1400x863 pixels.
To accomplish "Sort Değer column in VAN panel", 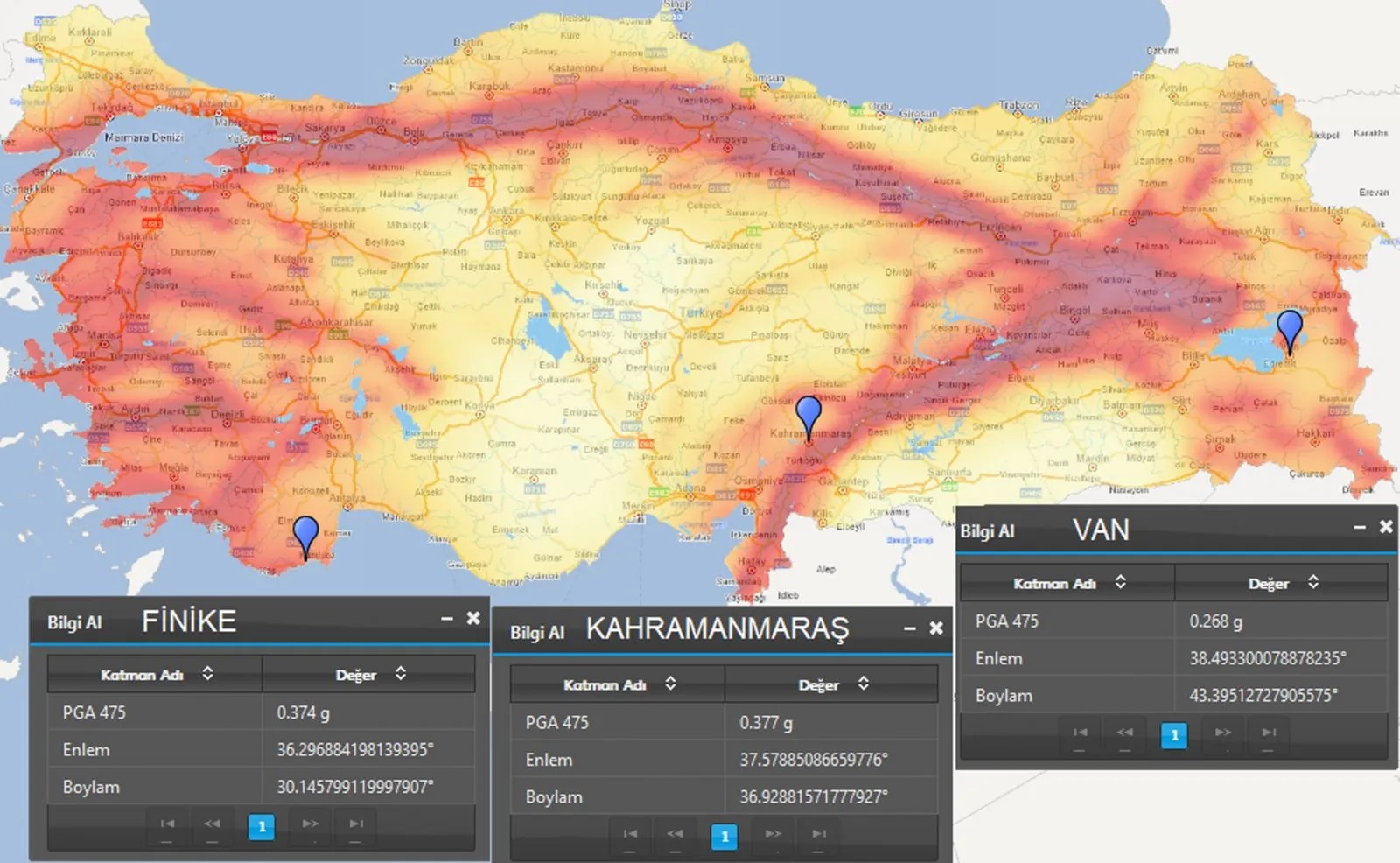I will pyautogui.click(x=1312, y=583).
